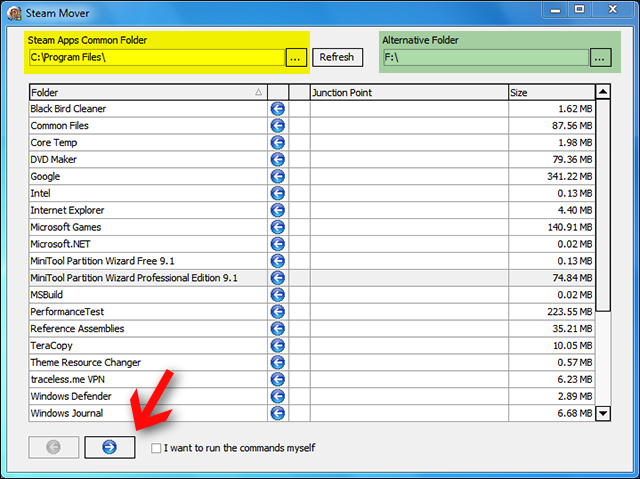Click the blue arrow icon in Google row
The image size is (640, 479).
click(278, 176)
